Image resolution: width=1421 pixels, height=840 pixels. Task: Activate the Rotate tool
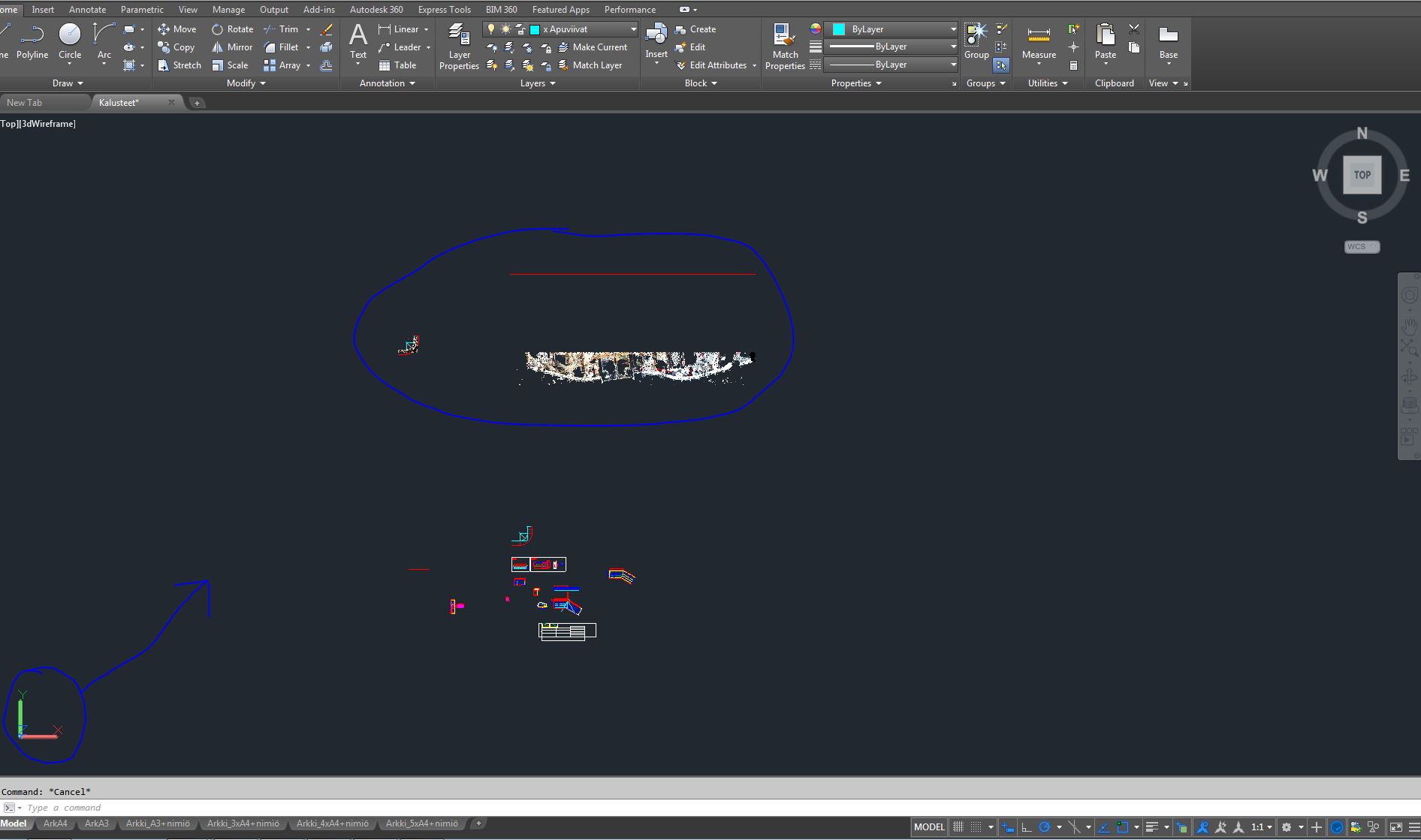[x=233, y=29]
